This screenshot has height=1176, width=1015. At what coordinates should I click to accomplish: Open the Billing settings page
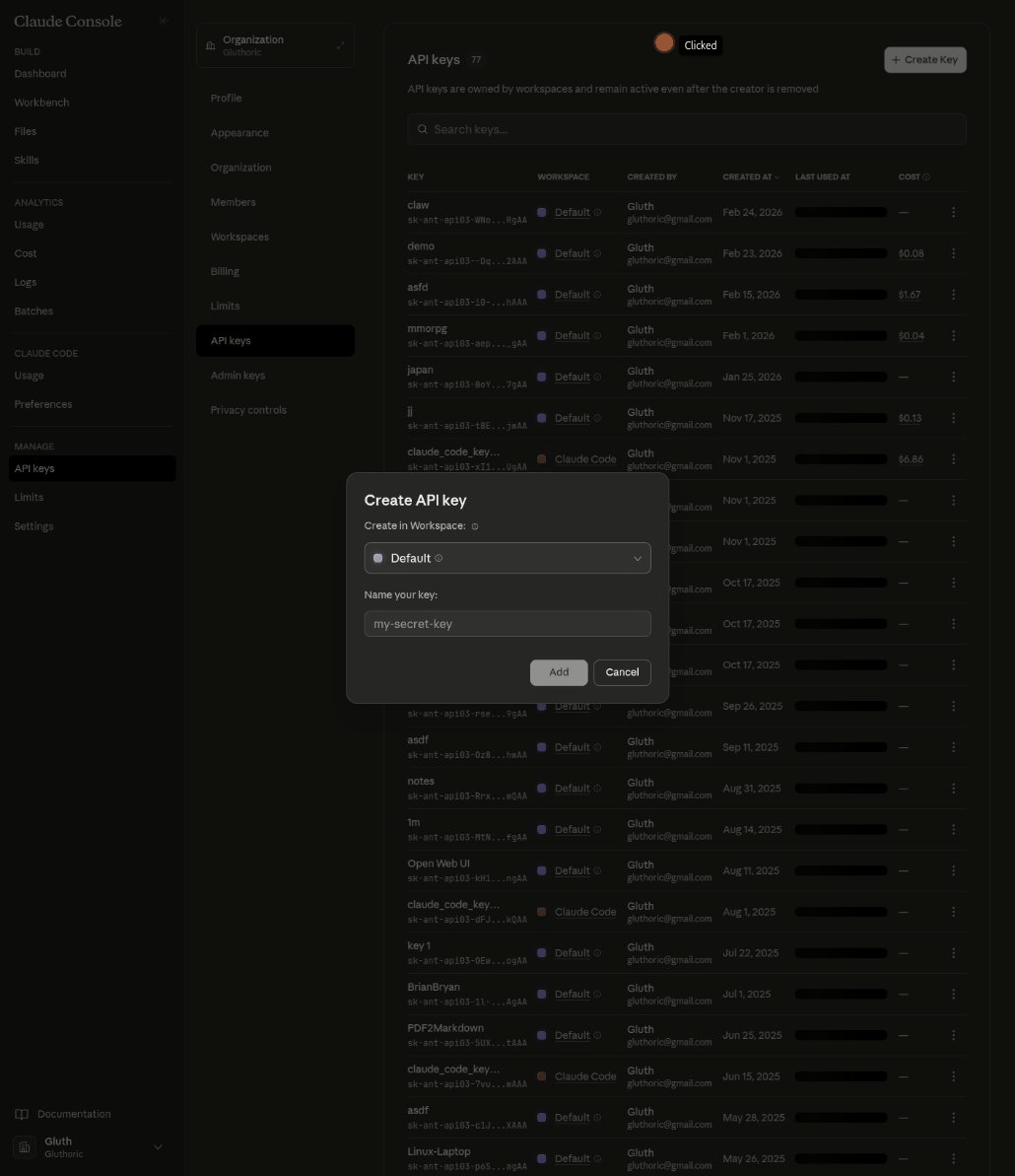(x=225, y=271)
